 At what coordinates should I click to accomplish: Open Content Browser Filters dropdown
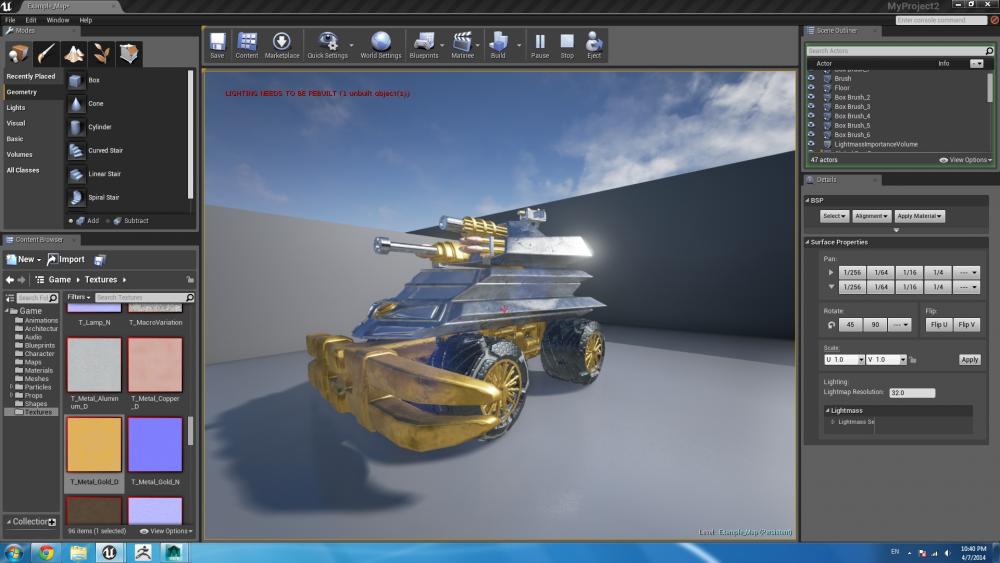(x=79, y=297)
